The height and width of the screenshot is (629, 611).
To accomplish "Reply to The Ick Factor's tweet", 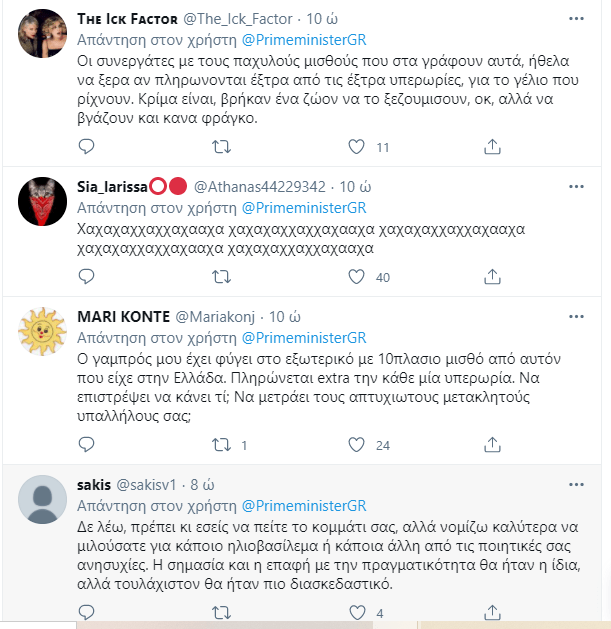I will point(87,147).
